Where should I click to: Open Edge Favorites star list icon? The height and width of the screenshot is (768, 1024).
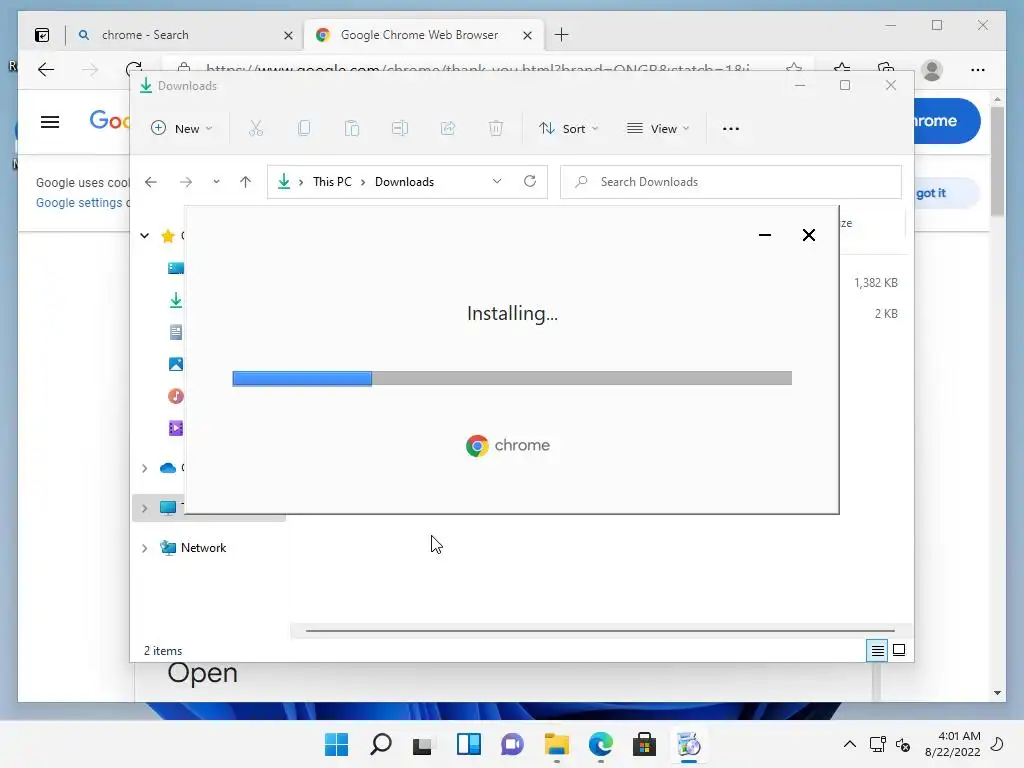[842, 69]
